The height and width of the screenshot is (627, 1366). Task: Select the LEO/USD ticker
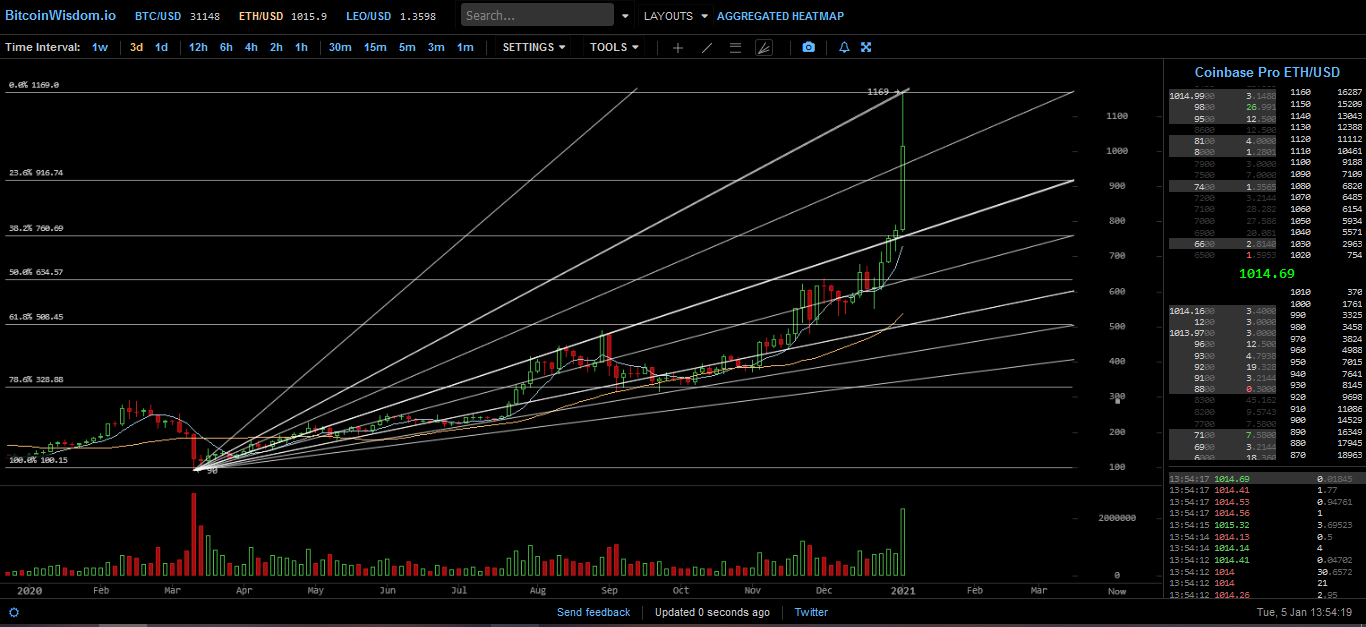[367, 16]
